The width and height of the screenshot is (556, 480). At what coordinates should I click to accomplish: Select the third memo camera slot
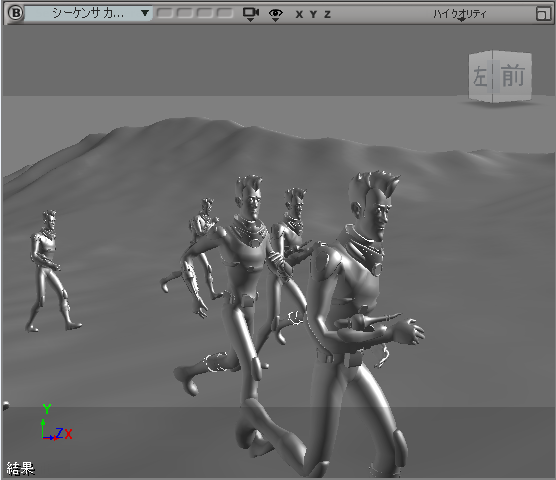point(205,13)
